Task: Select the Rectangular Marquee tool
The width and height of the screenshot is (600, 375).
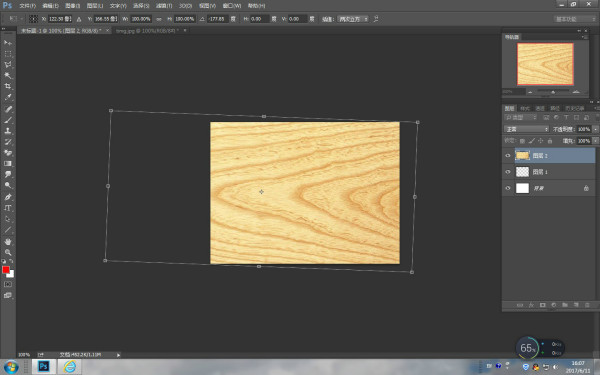Action: point(8,54)
